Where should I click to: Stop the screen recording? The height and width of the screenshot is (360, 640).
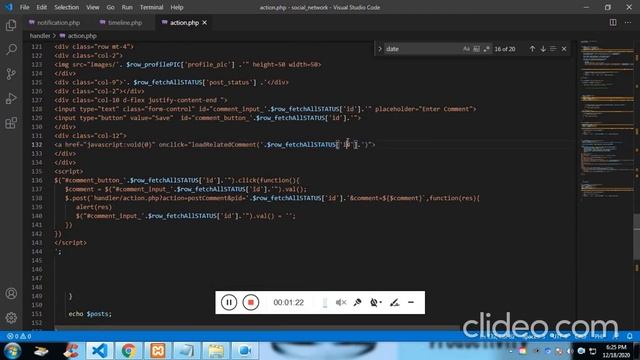251,302
